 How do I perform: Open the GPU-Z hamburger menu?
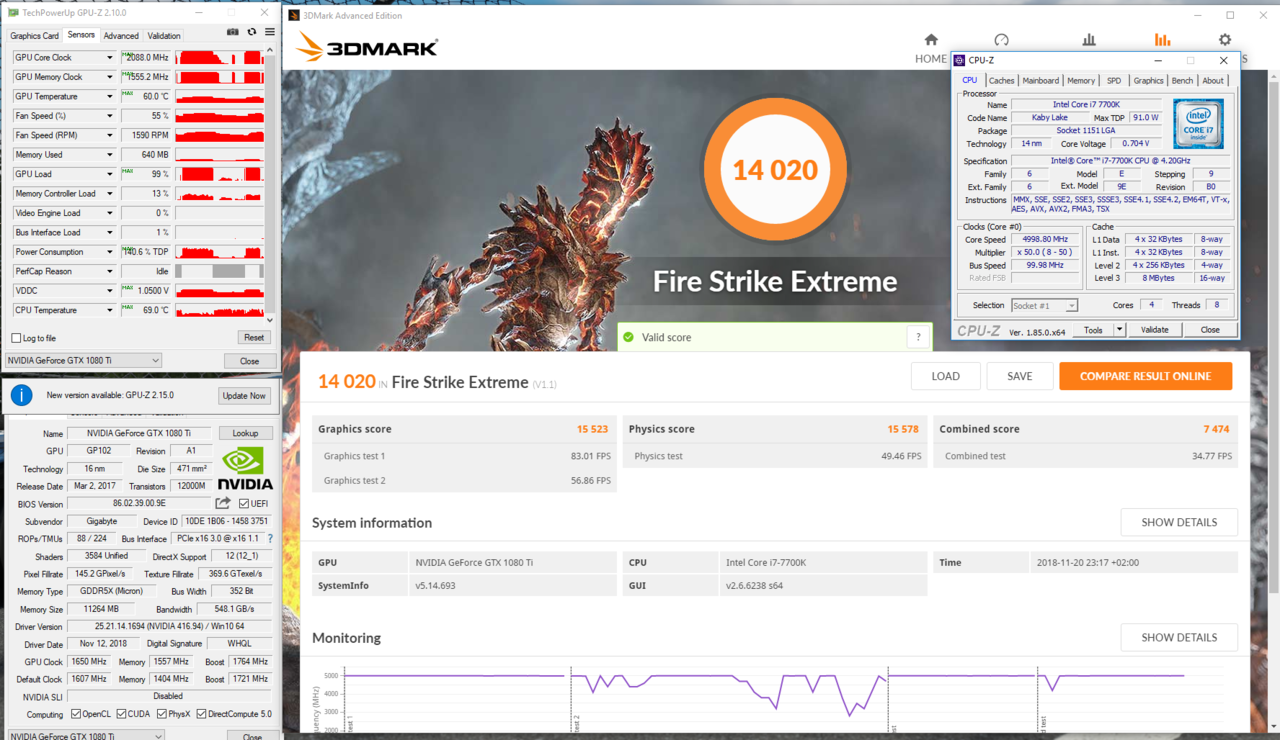pyautogui.click(x=269, y=32)
